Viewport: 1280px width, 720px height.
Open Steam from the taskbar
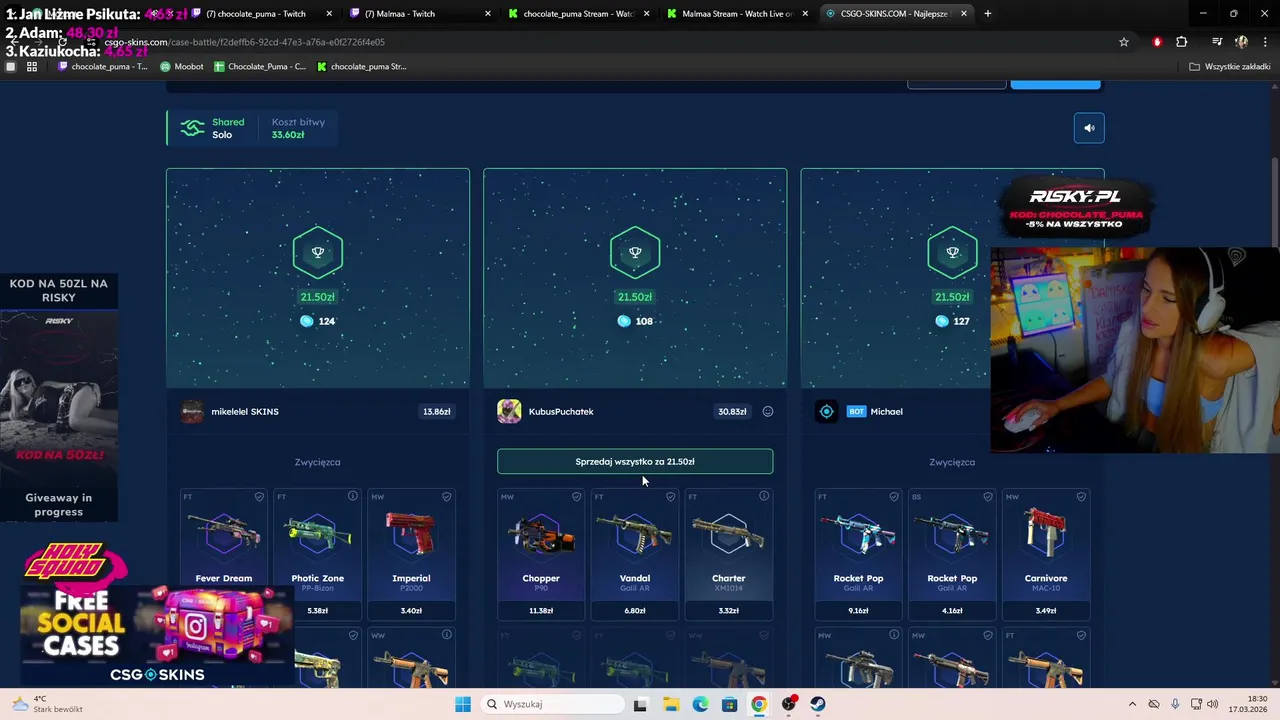click(x=818, y=704)
